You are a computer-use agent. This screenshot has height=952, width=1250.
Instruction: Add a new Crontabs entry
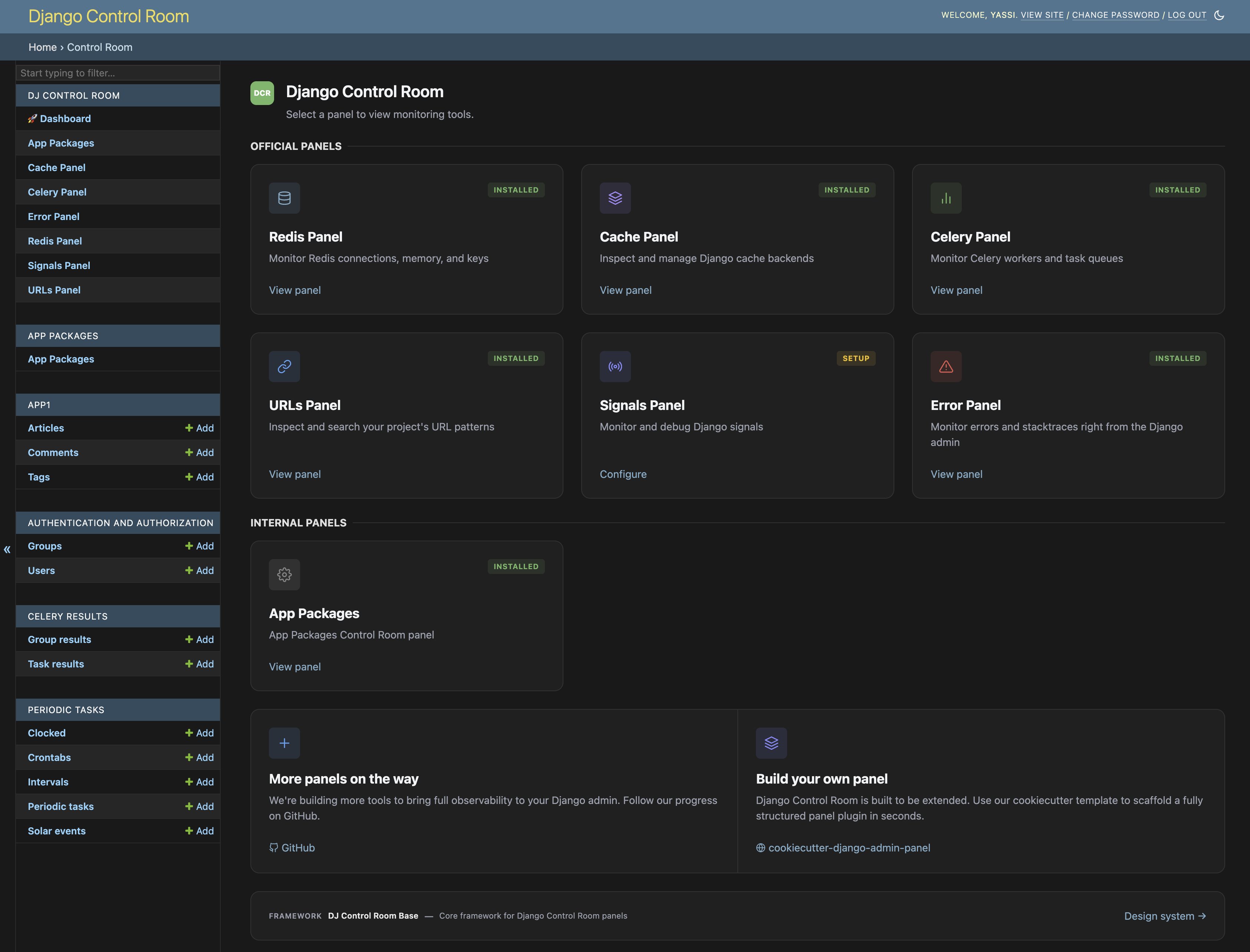(199, 758)
